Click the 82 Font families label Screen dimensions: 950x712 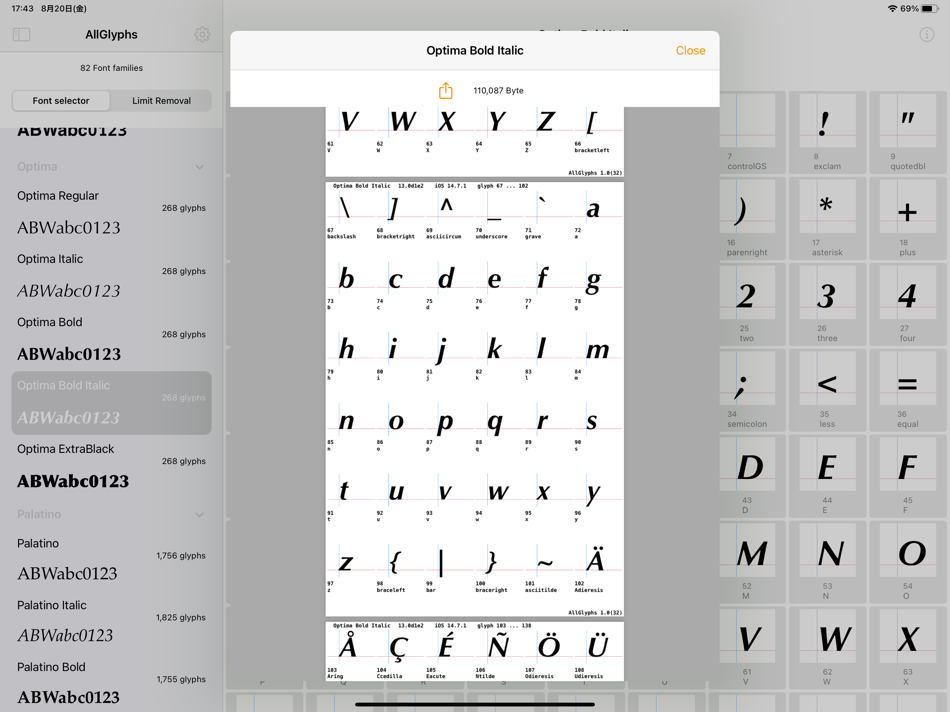[x=111, y=68]
